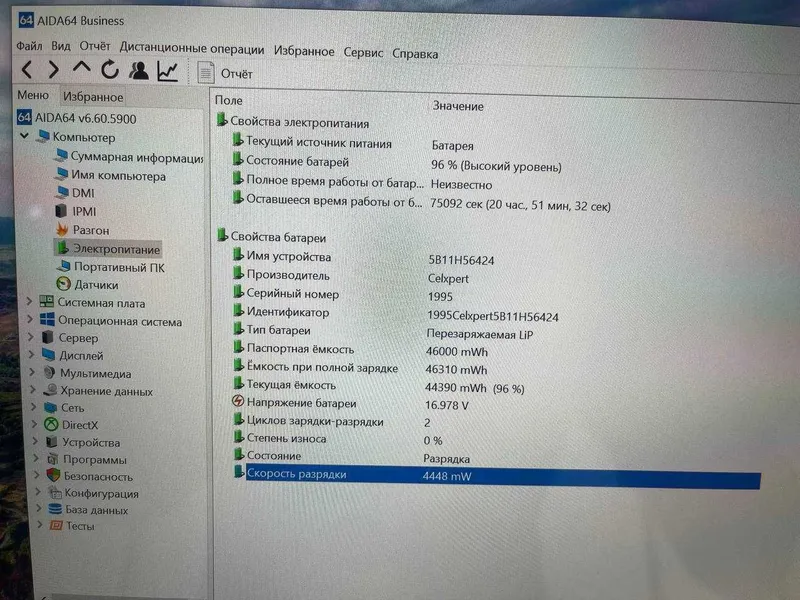Open remote user management person icon

139,71
